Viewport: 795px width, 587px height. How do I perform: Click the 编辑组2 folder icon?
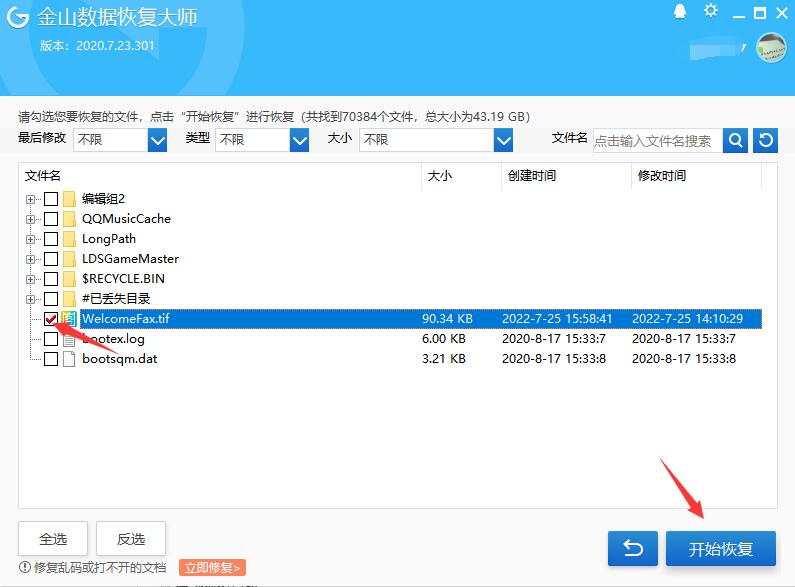pos(69,199)
